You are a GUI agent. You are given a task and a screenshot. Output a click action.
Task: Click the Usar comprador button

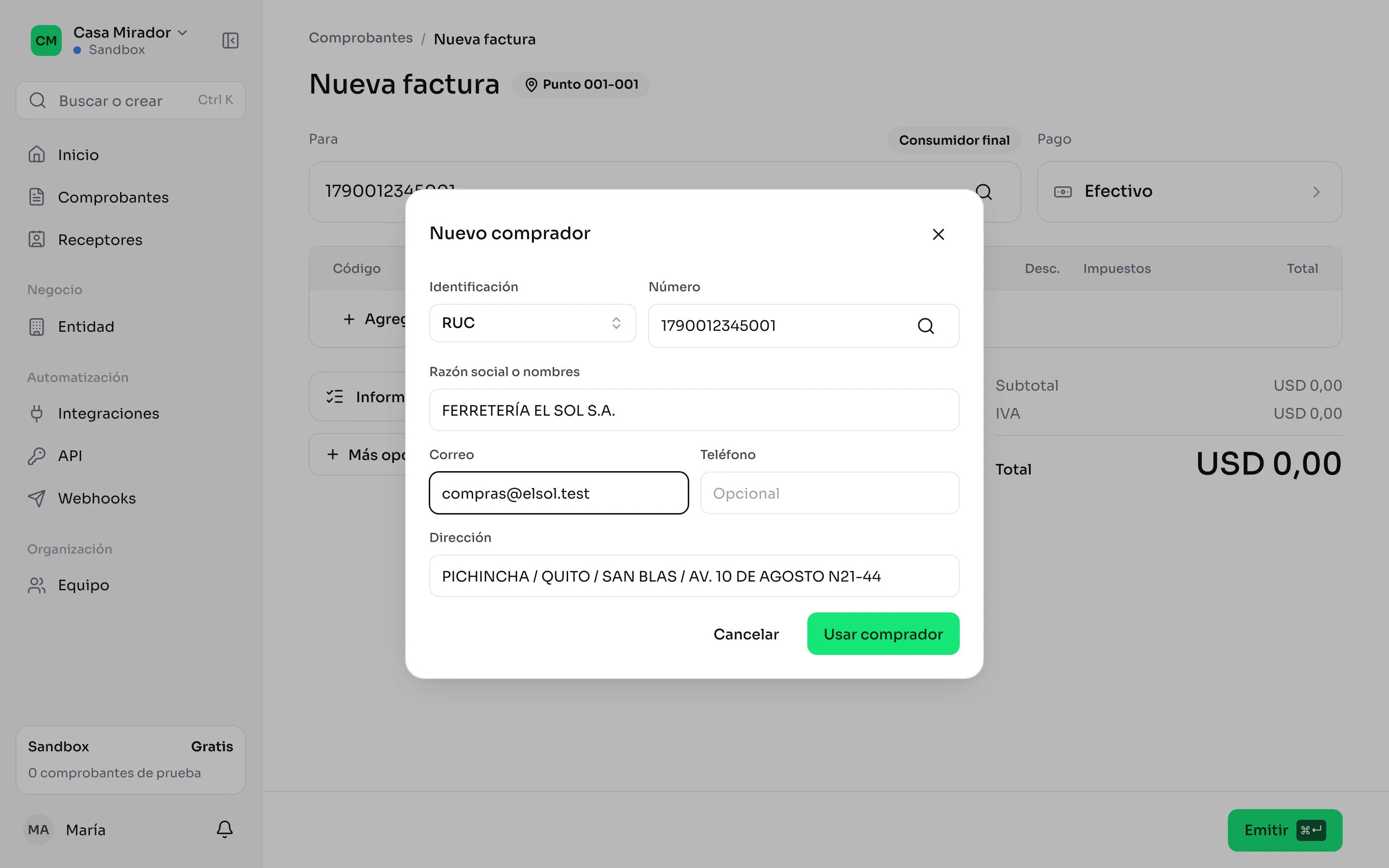pos(883,634)
